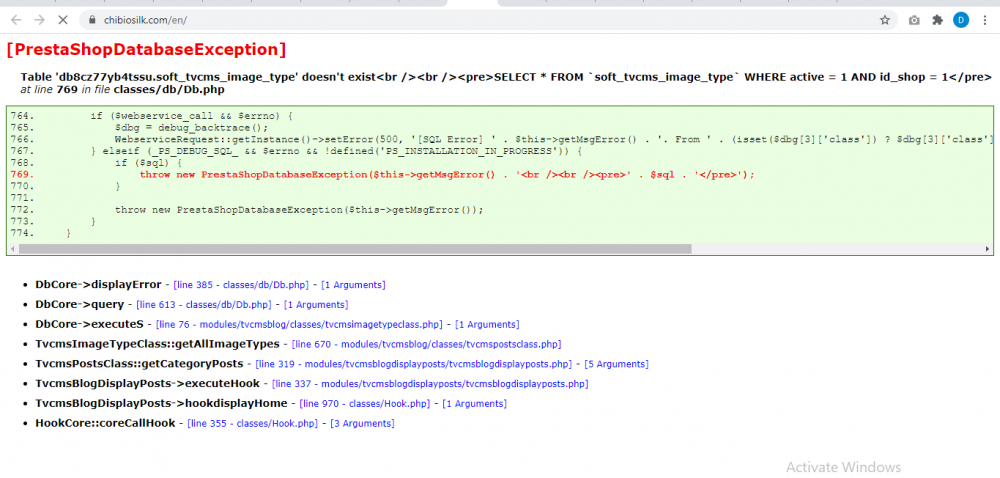Screen dimensions: 1000x478
Task: Click 'TvcmsPostsClass::getCategoryPosts' text
Action: (139, 364)
